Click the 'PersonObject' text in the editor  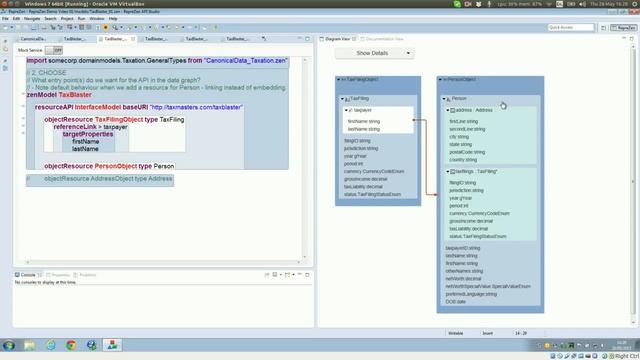point(116,166)
